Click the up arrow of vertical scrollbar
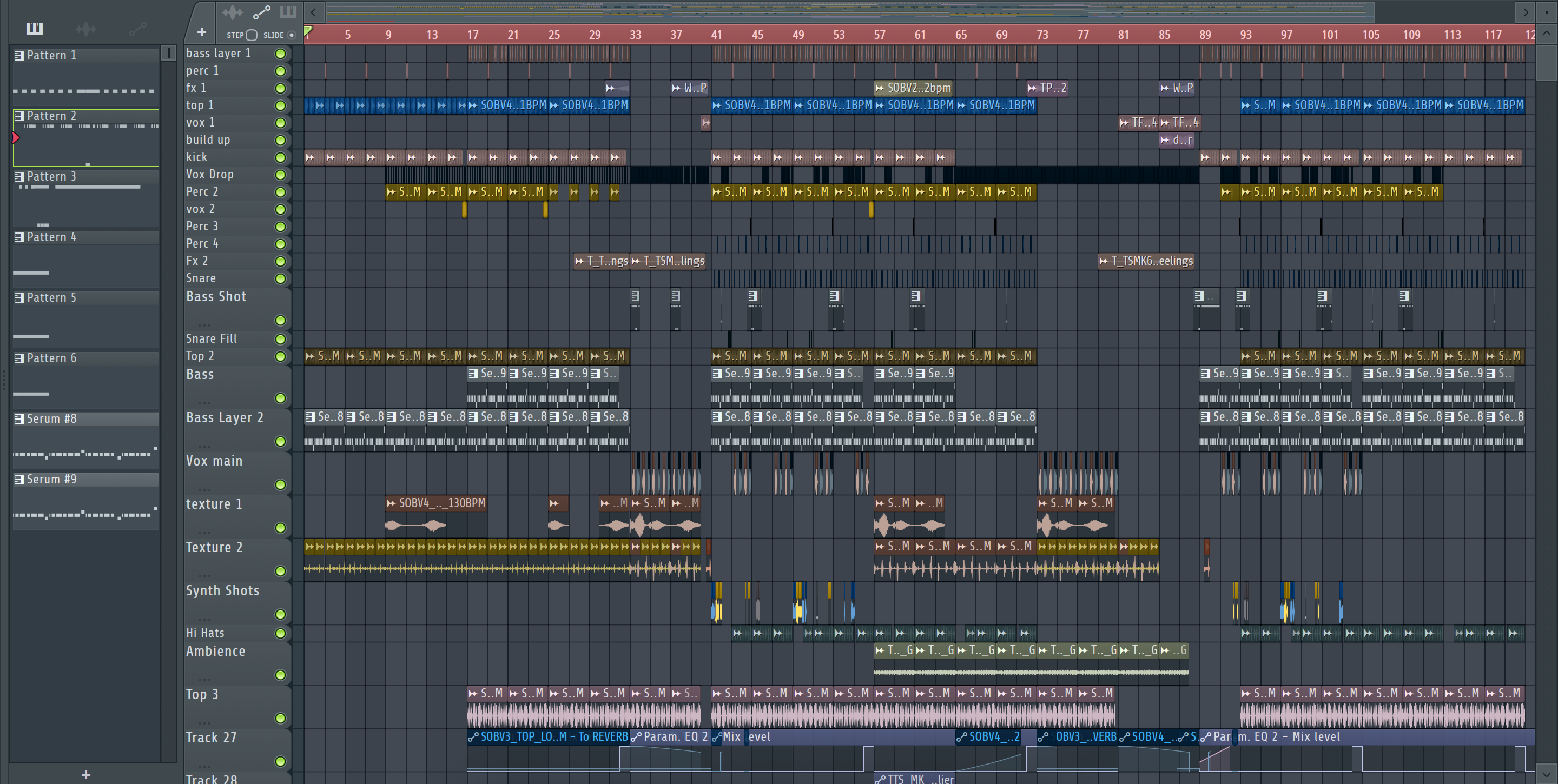Screen dimensions: 1558x784 tap(1546, 33)
